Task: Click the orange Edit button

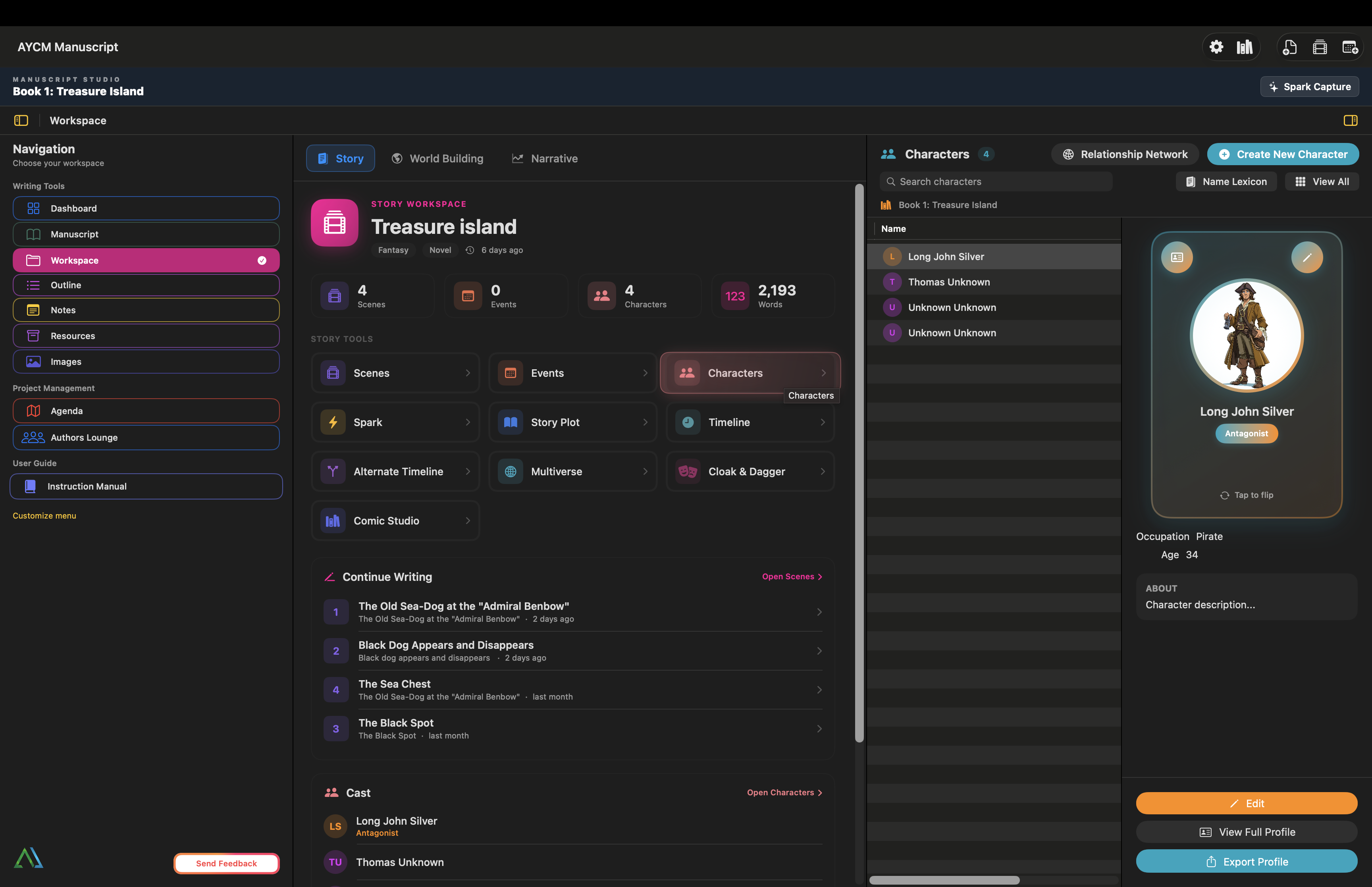Action: point(1247,803)
